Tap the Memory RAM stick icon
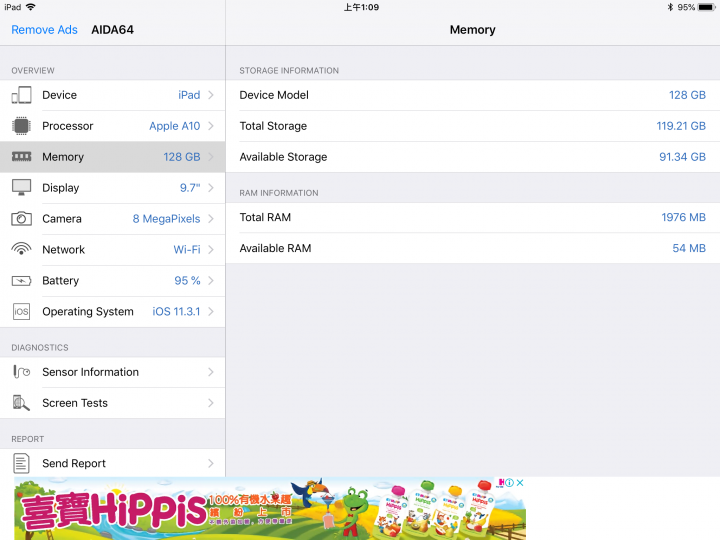Viewport: 720px width, 540px height. tap(21, 157)
